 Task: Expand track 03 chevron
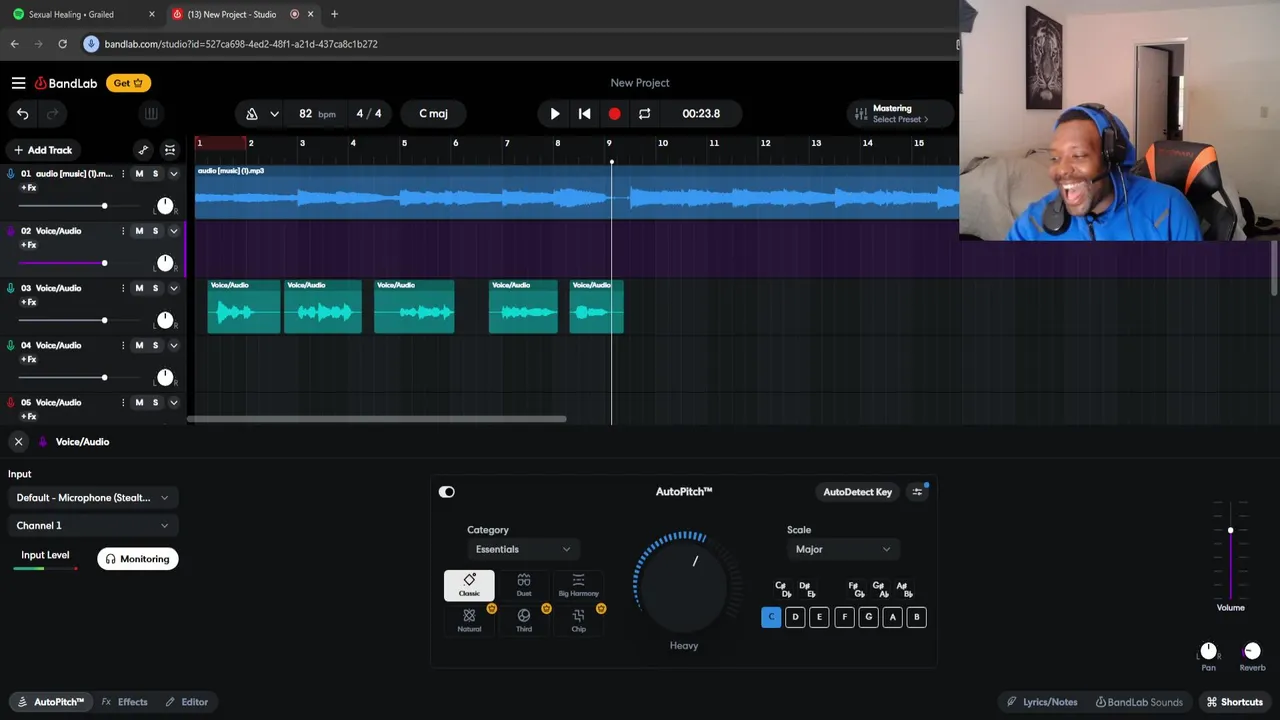[x=173, y=288]
